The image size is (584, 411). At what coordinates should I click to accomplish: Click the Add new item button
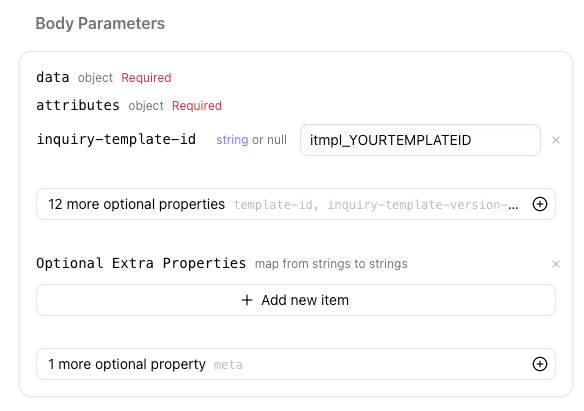(x=296, y=300)
